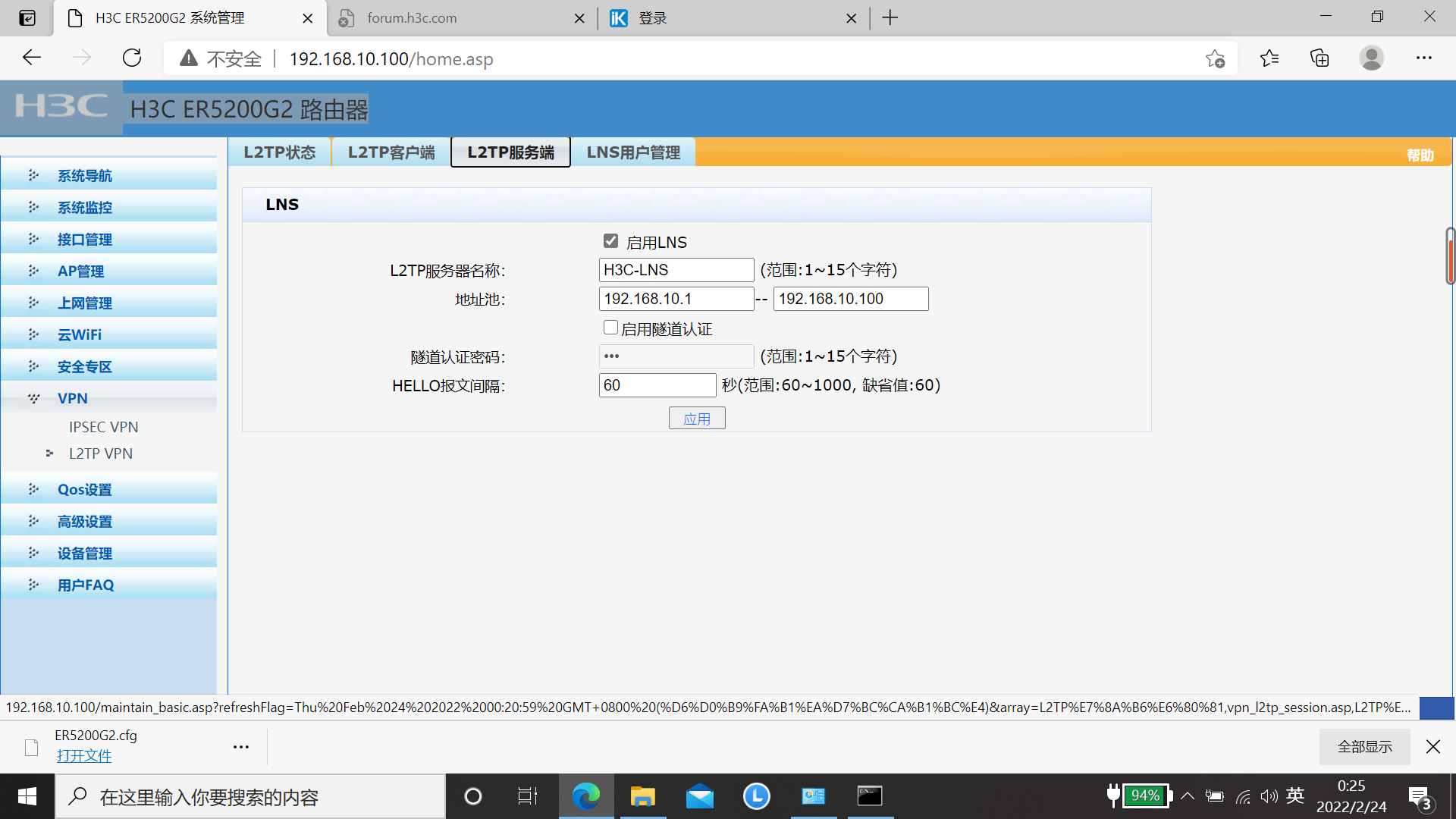Collapse the VPN sidebar section
Image resolution: width=1456 pixels, height=819 pixels.
click(x=73, y=398)
